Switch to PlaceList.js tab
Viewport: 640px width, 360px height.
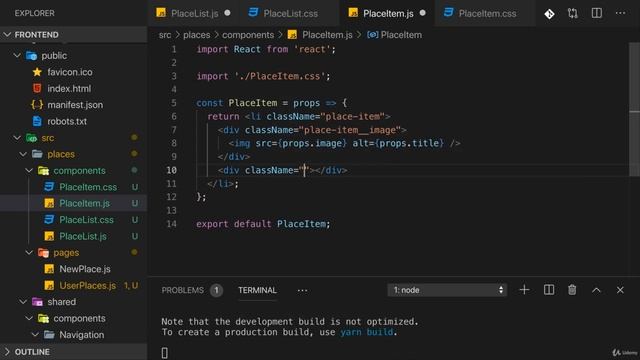point(193,13)
